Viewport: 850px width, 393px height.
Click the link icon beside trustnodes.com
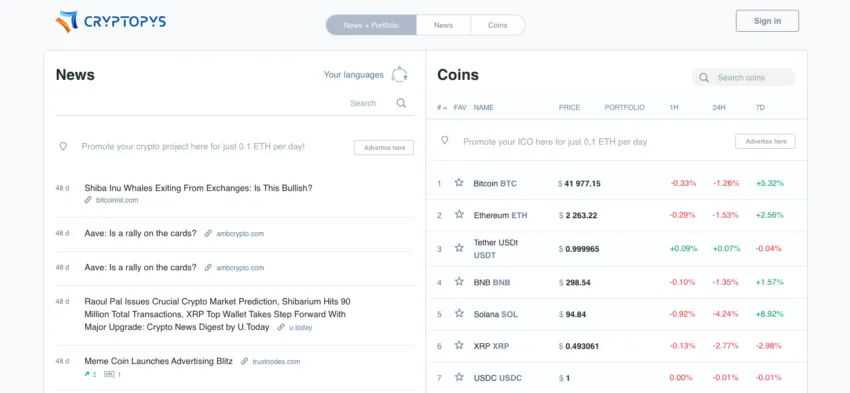point(244,361)
